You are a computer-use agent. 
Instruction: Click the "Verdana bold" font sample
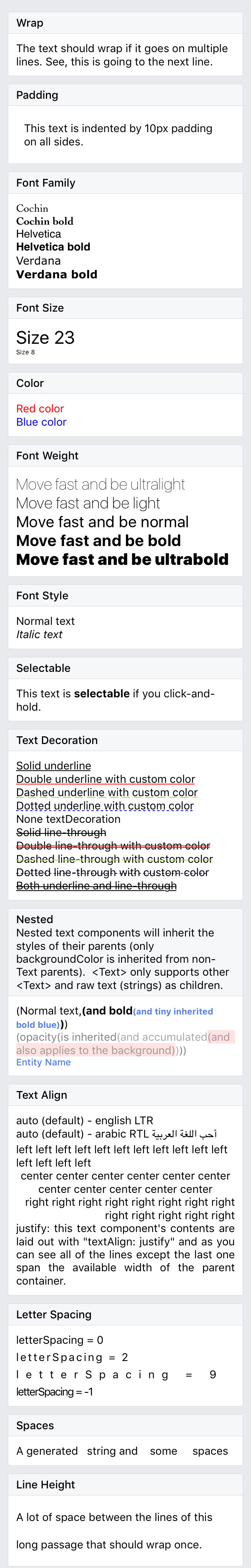56,274
